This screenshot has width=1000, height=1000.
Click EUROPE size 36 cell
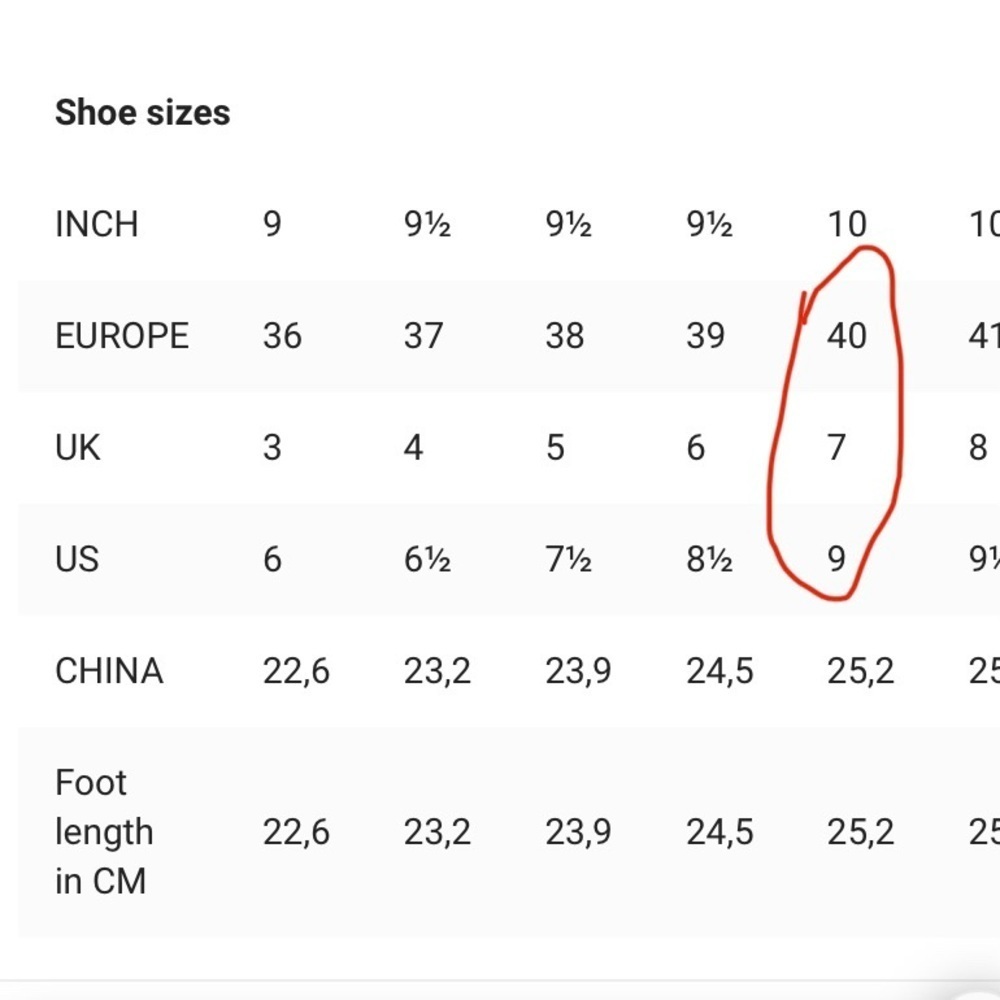(282, 335)
